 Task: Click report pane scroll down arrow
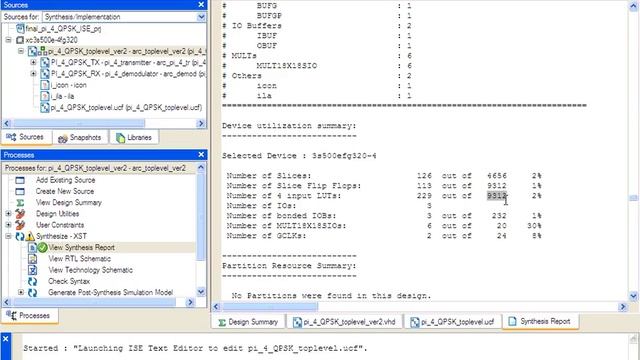pyautogui.click(x=633, y=296)
